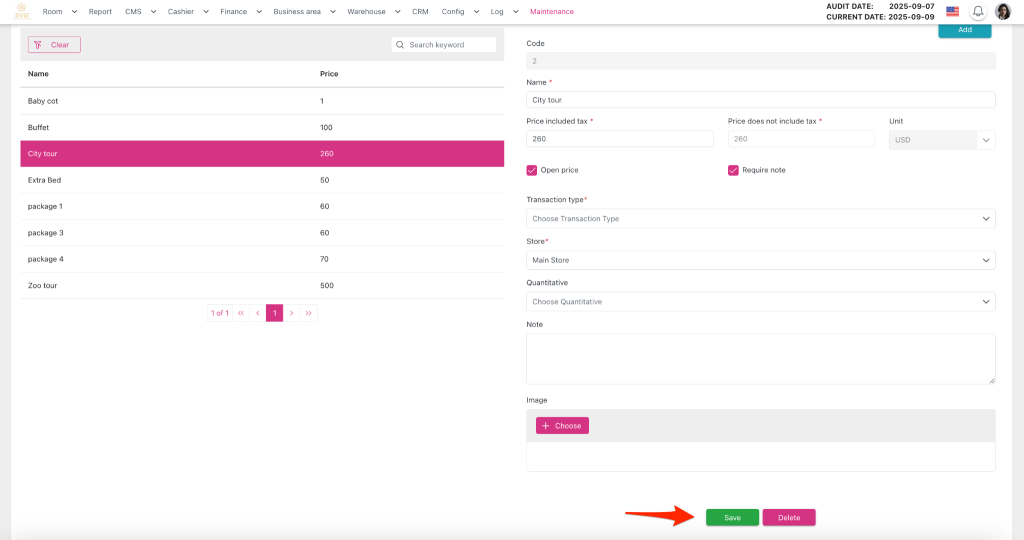Open the Quantitative dropdown
This screenshot has width=1024, height=540.
tap(760, 301)
